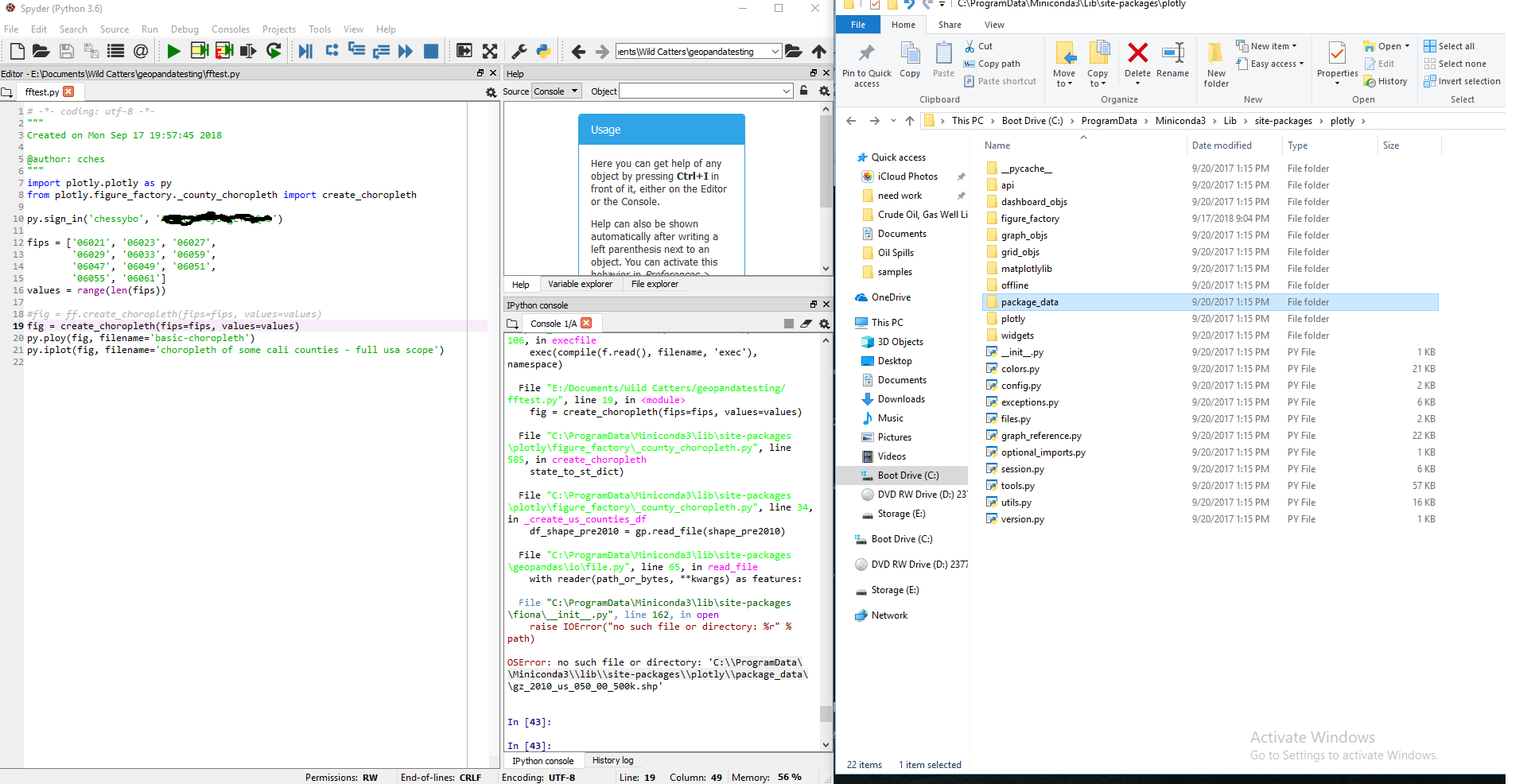Toggle maximize current pane in the toolbar

click(464, 52)
